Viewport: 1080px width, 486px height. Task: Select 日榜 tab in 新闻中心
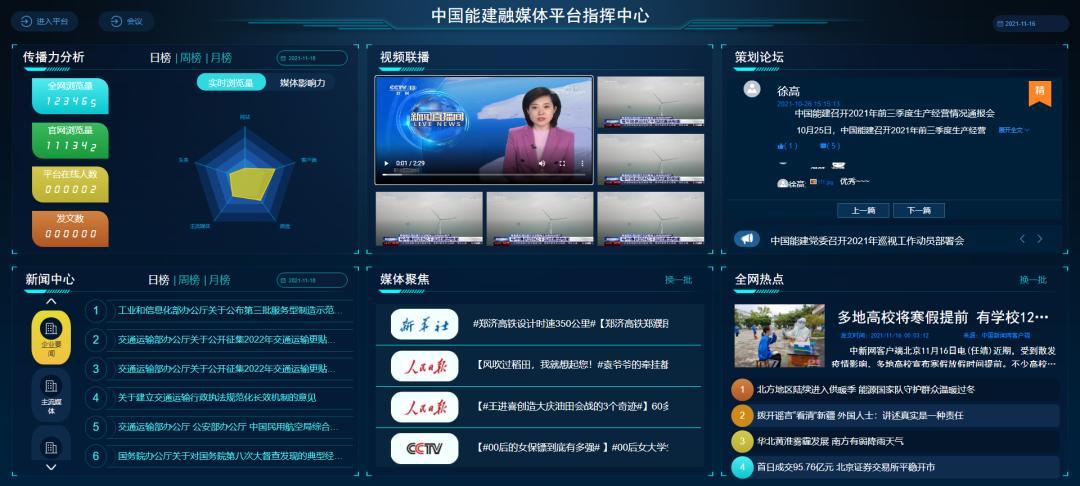point(158,280)
